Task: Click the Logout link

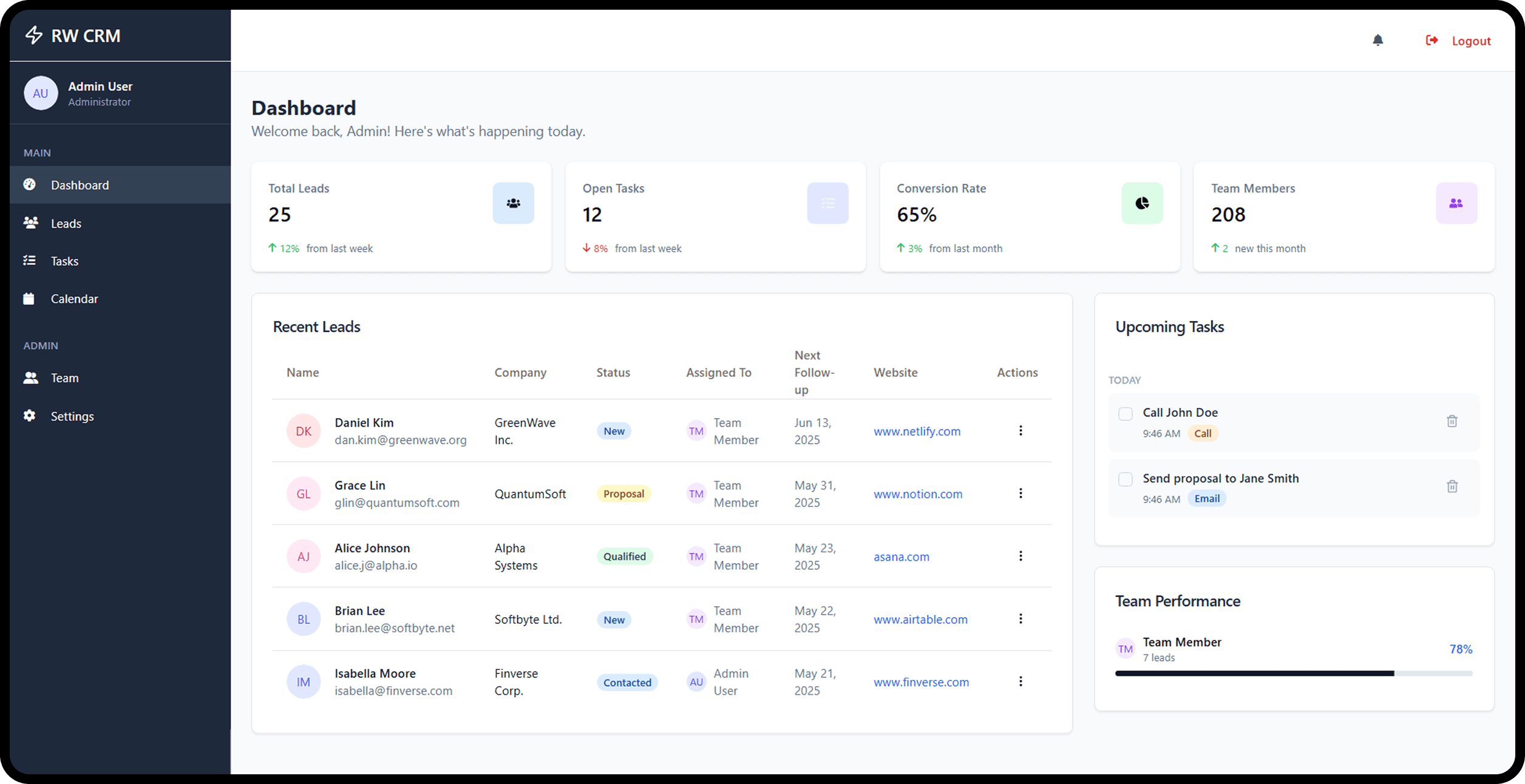Action: 1471,41
